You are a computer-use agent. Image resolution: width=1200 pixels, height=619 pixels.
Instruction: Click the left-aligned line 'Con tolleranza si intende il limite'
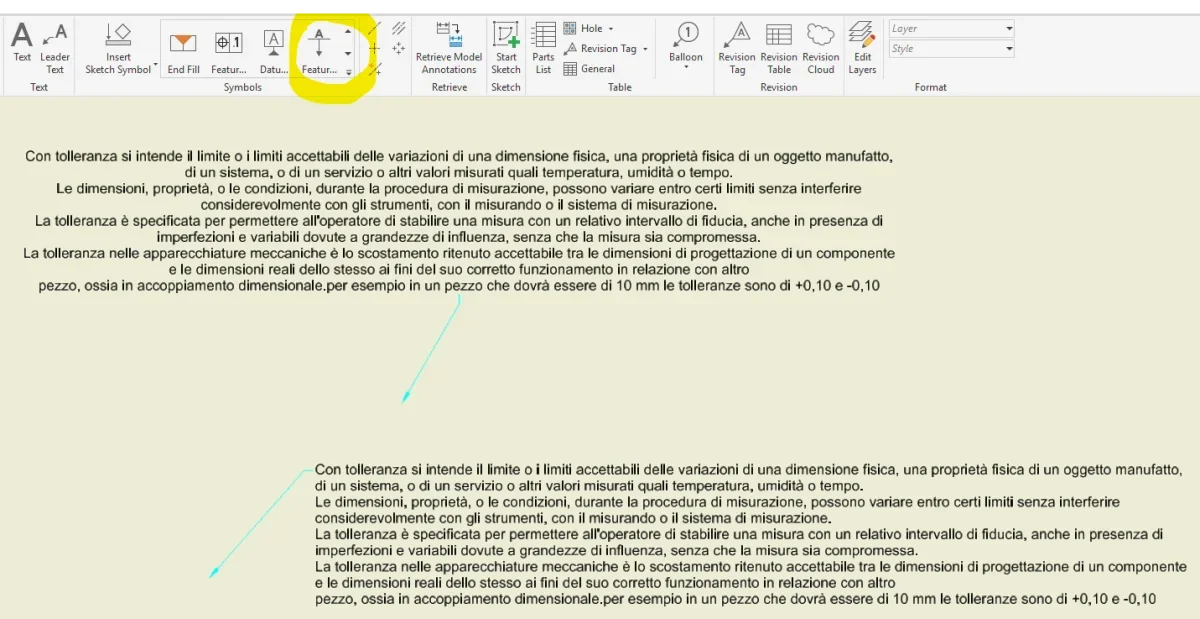pyautogui.click(x=748, y=469)
